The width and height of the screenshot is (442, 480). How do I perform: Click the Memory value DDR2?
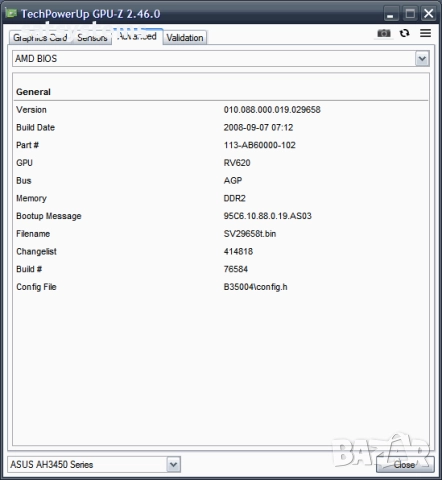tap(235, 198)
